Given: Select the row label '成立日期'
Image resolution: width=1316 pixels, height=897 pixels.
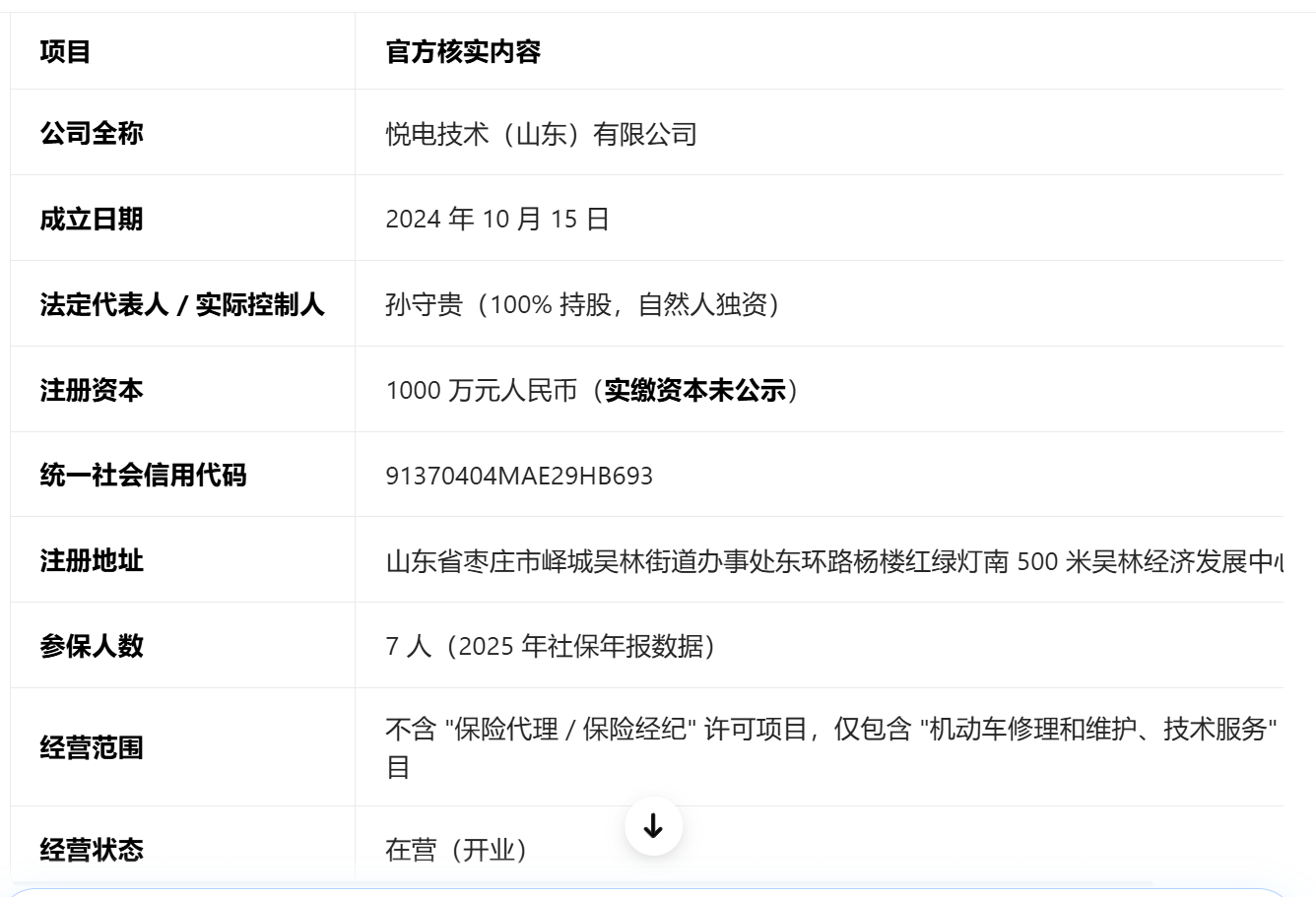Looking at the screenshot, I should point(92,219).
